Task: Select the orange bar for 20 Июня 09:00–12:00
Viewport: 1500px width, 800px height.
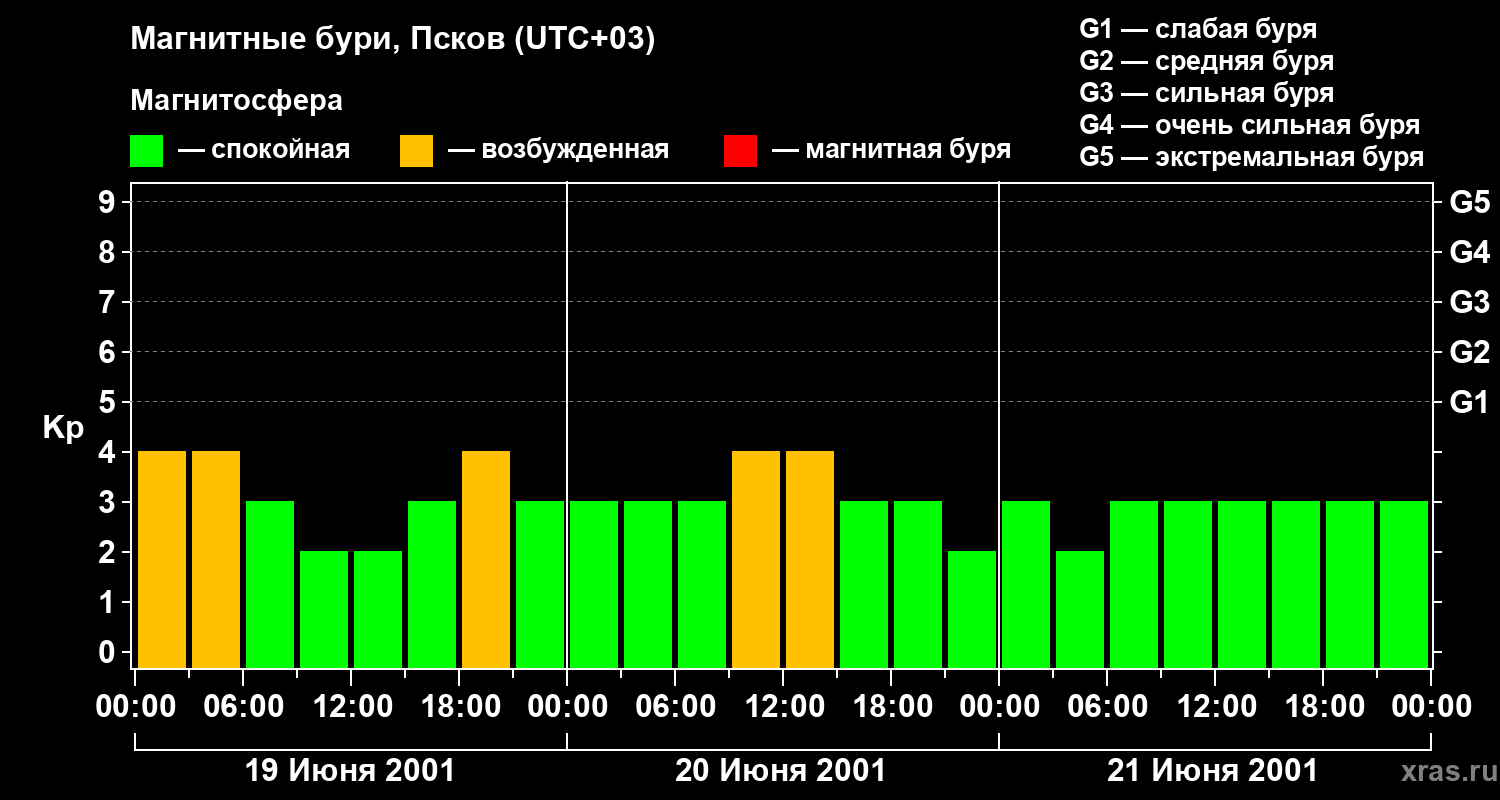Action: point(756,559)
